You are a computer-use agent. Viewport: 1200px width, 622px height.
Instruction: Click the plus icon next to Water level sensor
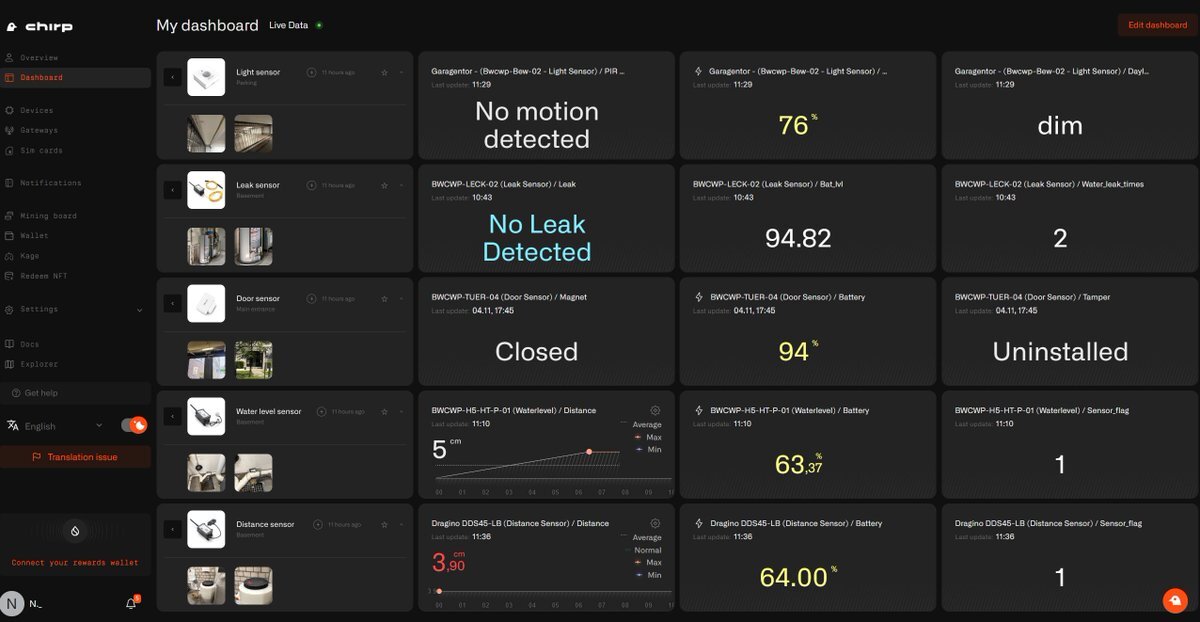click(x=322, y=411)
